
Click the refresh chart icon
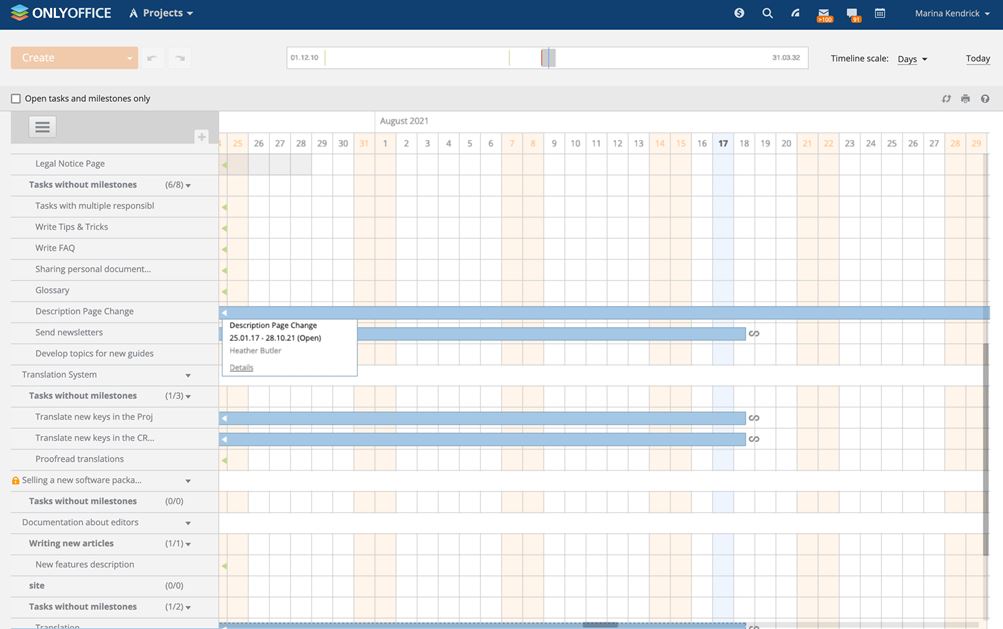pyautogui.click(x=946, y=99)
